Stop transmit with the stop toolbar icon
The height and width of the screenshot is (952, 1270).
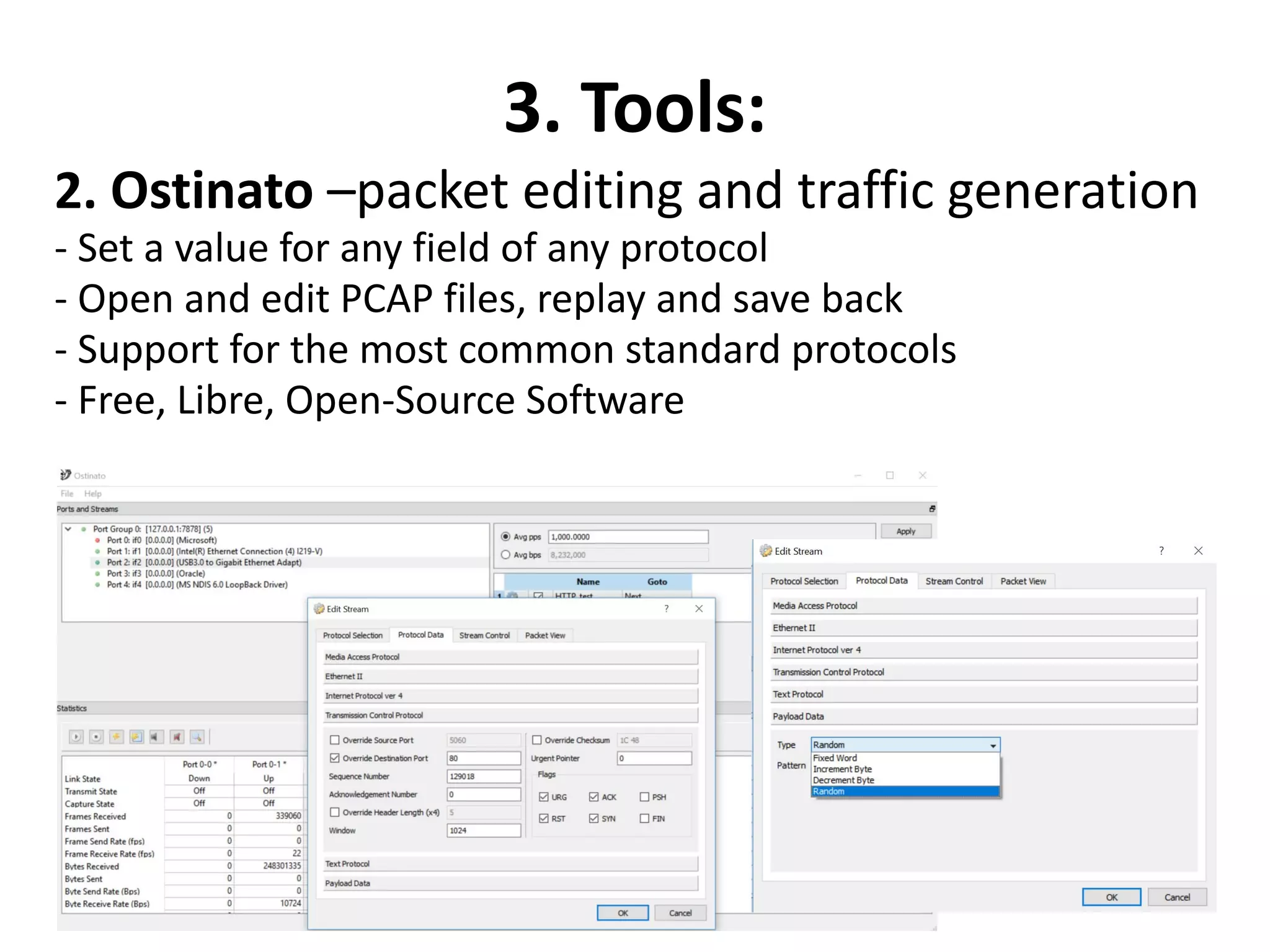[x=96, y=737]
